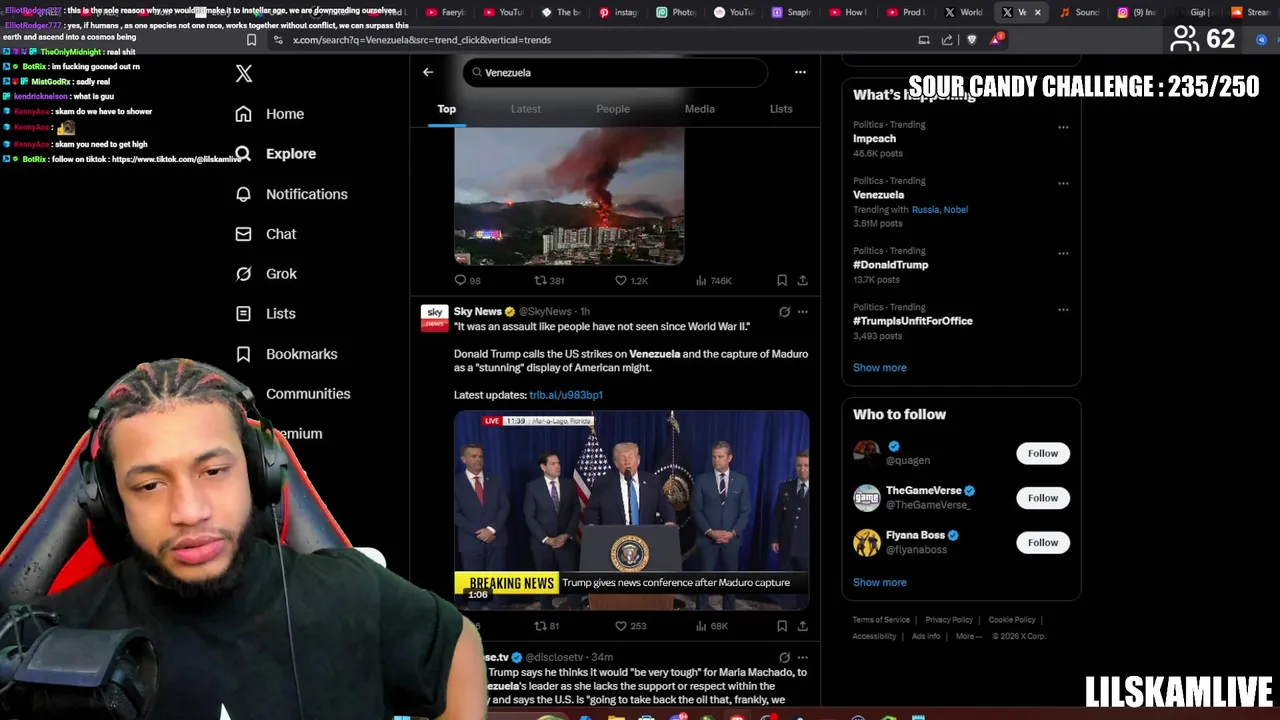
Task: Open the Russia related trend link
Action: tap(925, 210)
